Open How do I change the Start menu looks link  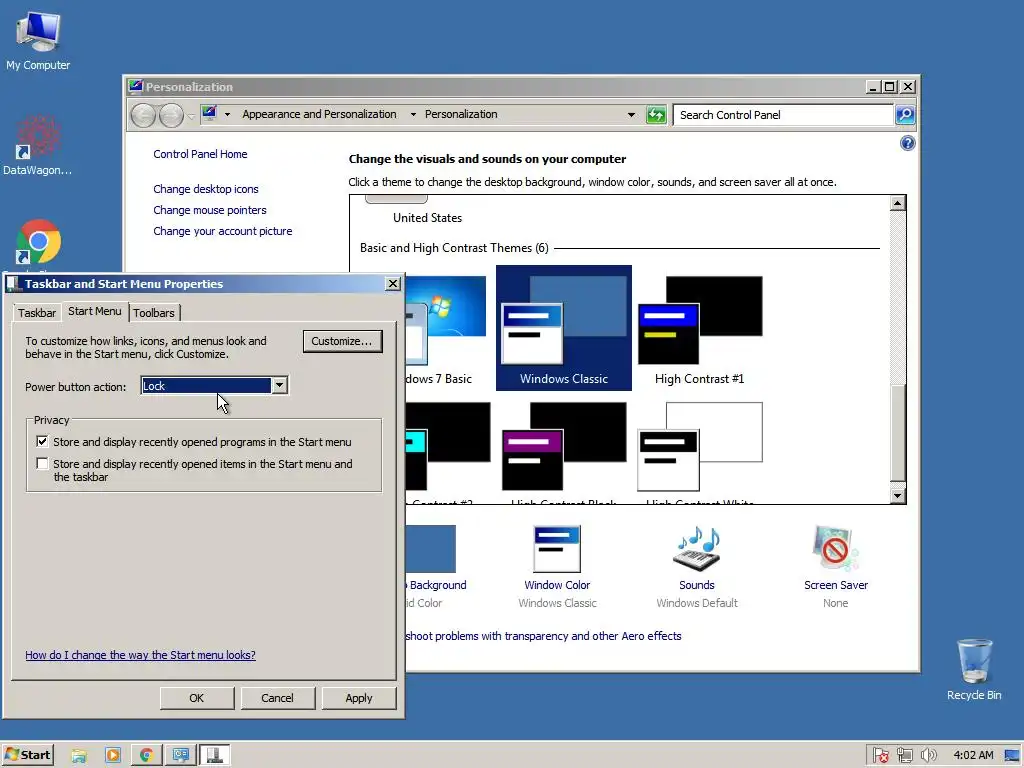click(x=140, y=655)
